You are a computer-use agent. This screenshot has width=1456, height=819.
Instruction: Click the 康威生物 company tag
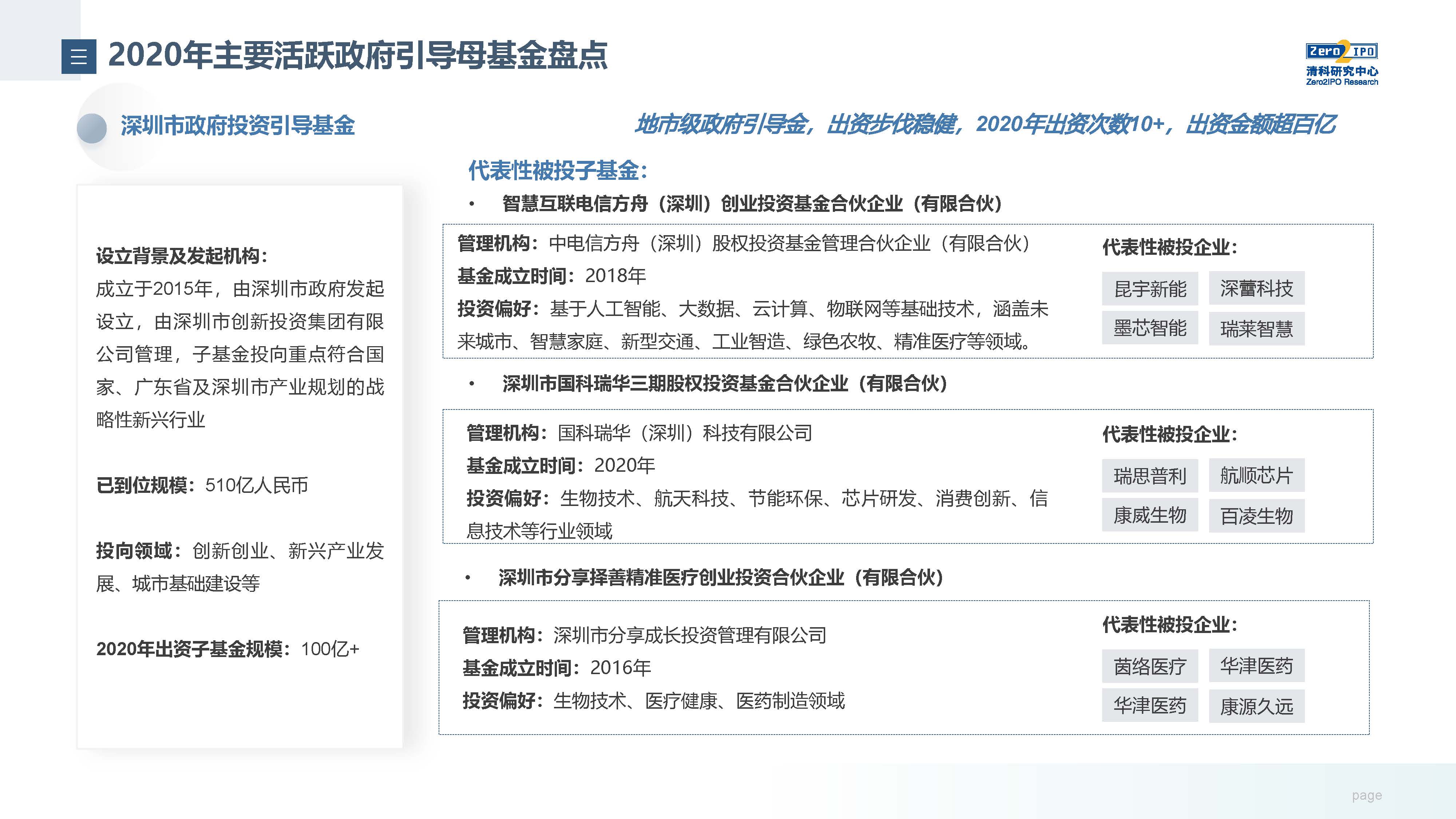coord(1150,515)
